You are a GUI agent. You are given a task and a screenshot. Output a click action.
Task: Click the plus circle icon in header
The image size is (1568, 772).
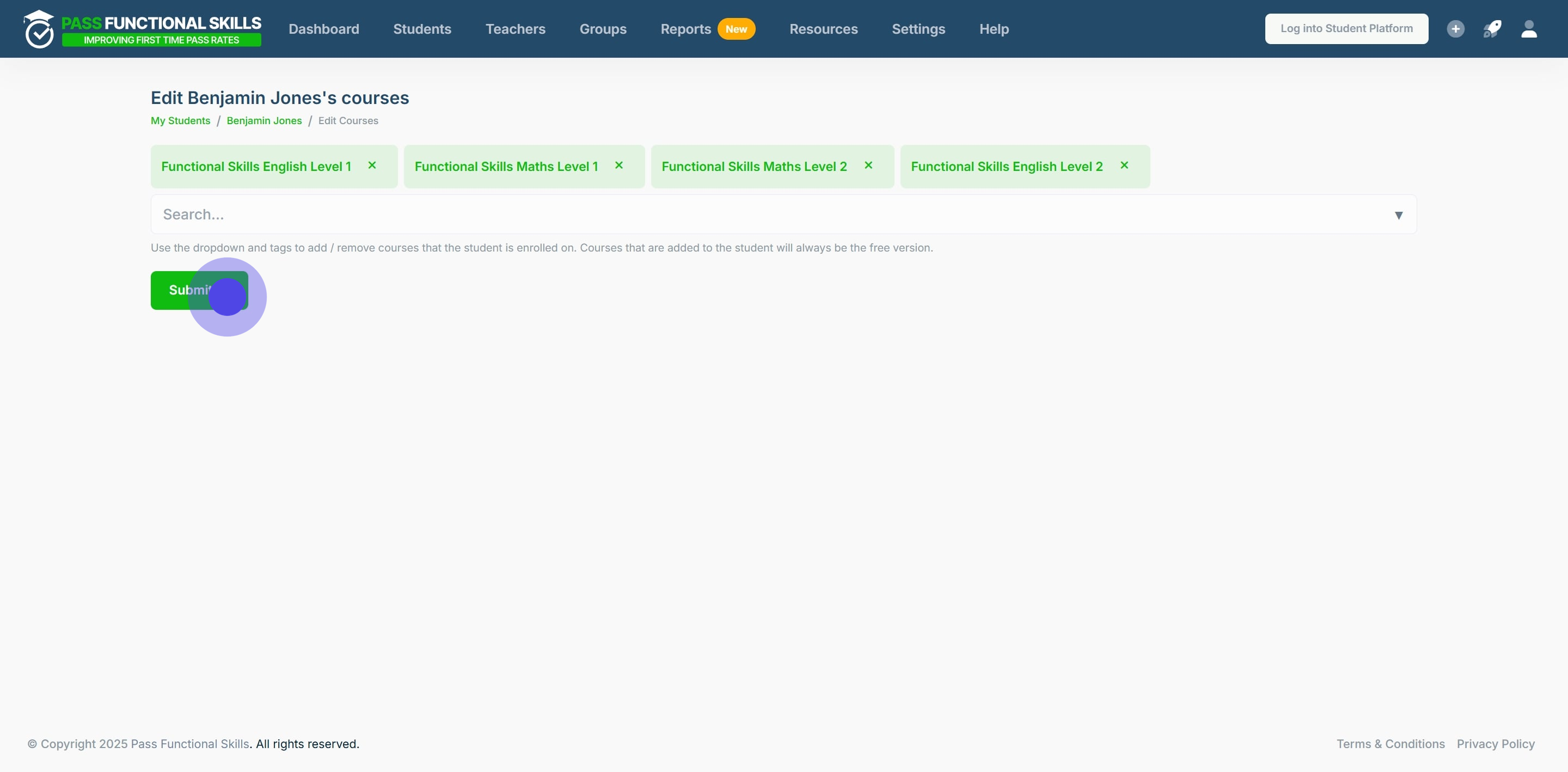point(1455,29)
